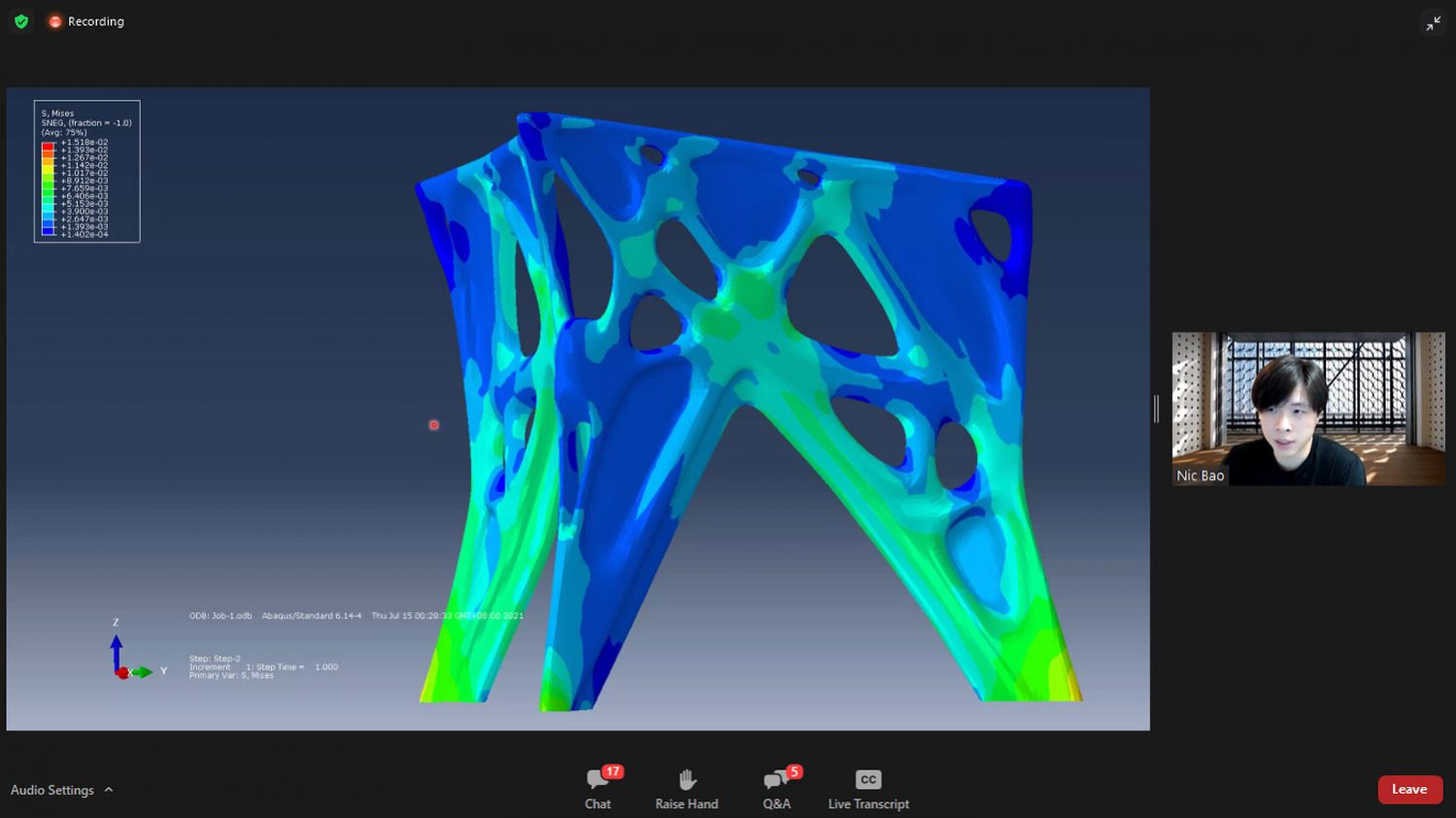The image size is (1456, 818).
Task: Click the blue minimum stress swatch in legend
Action: pyautogui.click(x=47, y=231)
